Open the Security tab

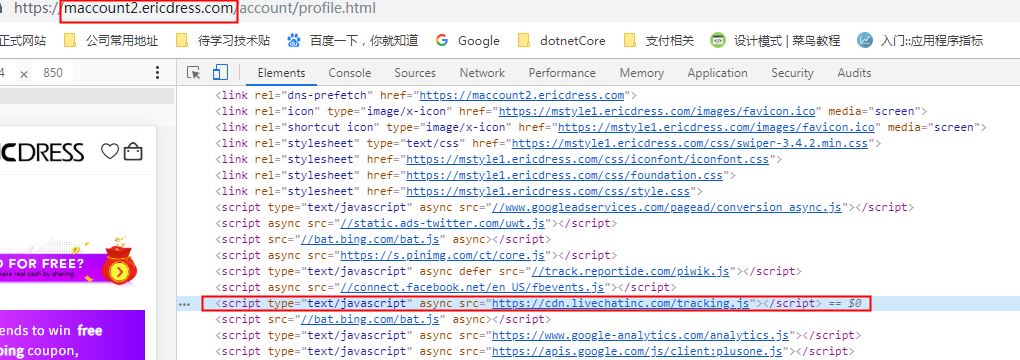coord(792,73)
